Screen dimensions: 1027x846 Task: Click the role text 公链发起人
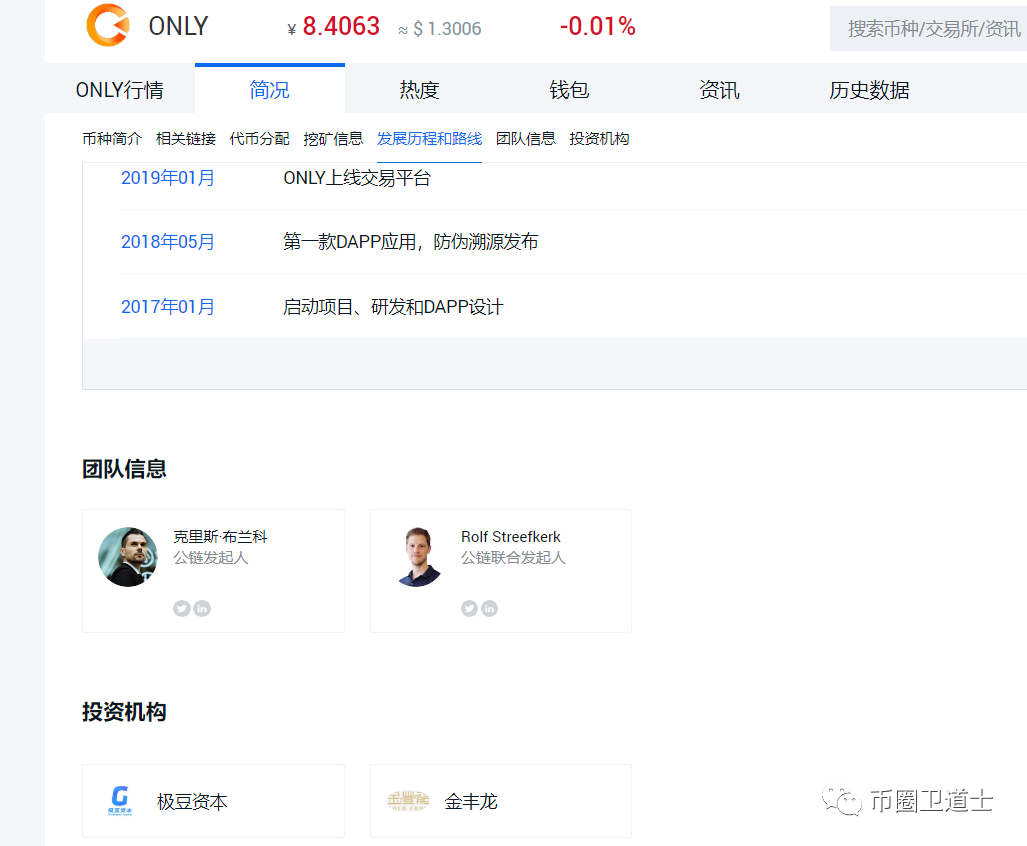coord(210,558)
